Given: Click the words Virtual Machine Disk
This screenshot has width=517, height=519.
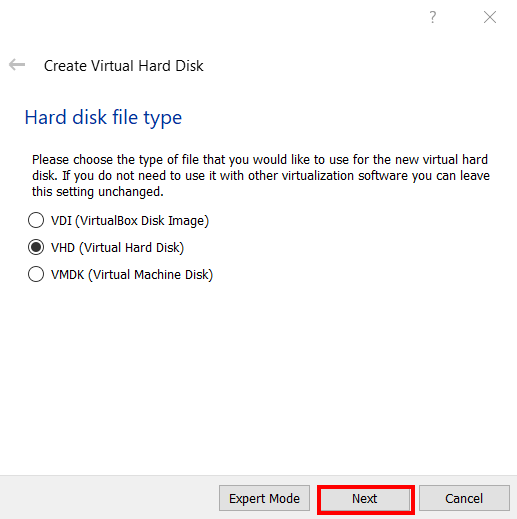Looking at the screenshot, I should [151, 275].
